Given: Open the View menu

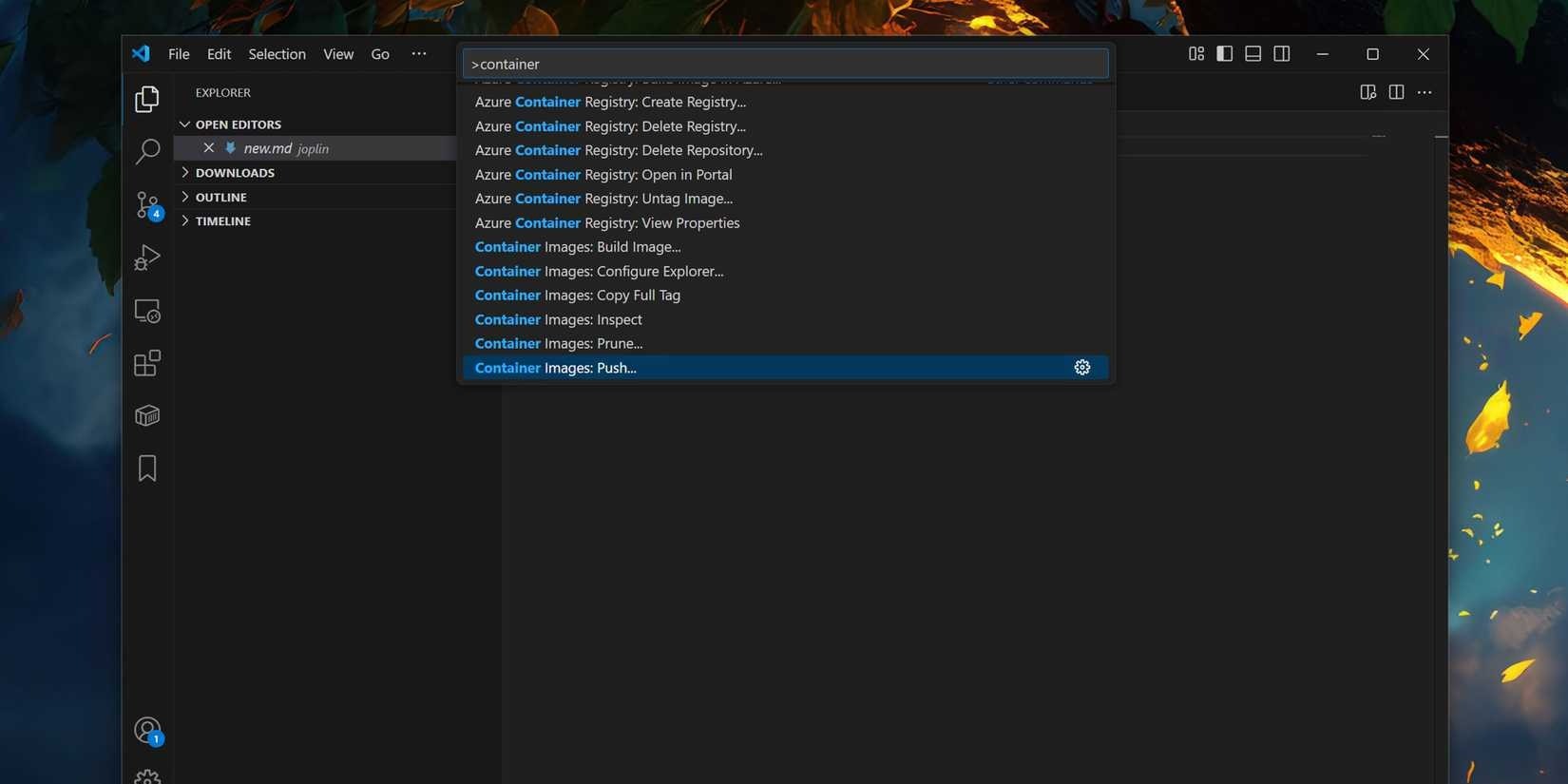Looking at the screenshot, I should pyautogui.click(x=337, y=54).
